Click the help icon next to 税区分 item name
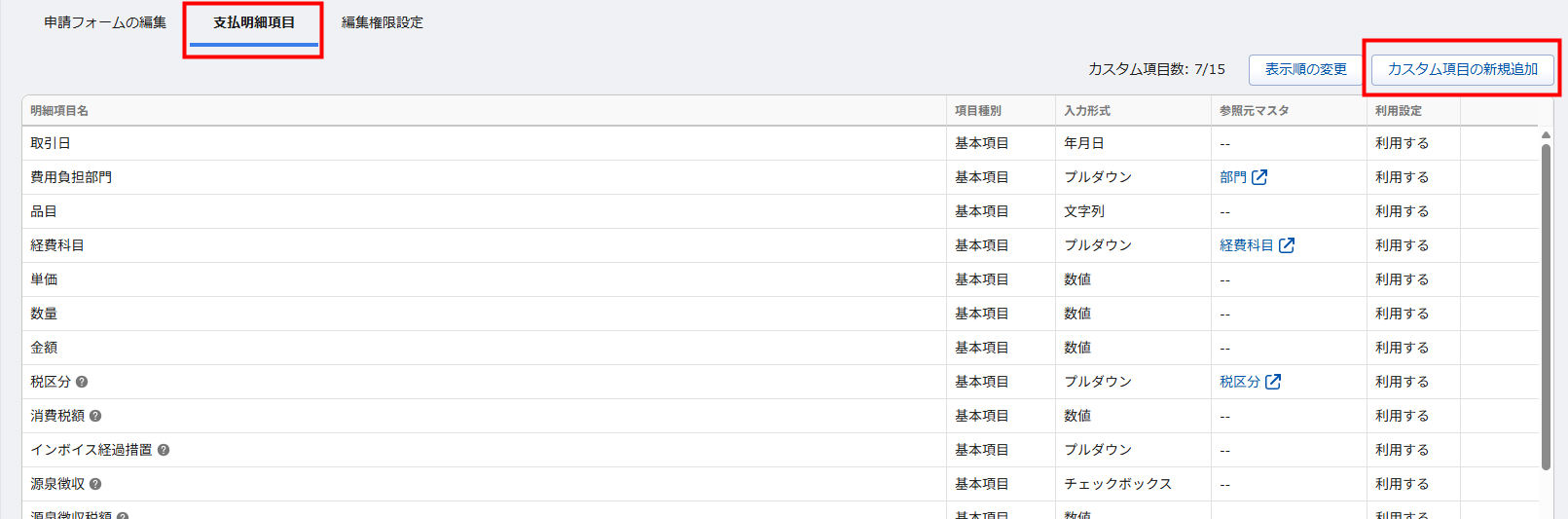 pos(82,382)
